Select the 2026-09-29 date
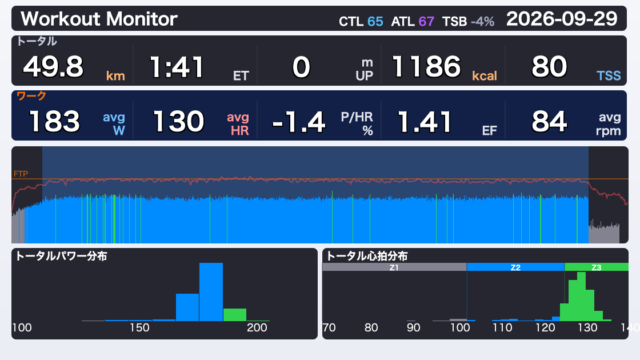This screenshot has height=360, width=640. click(562, 19)
